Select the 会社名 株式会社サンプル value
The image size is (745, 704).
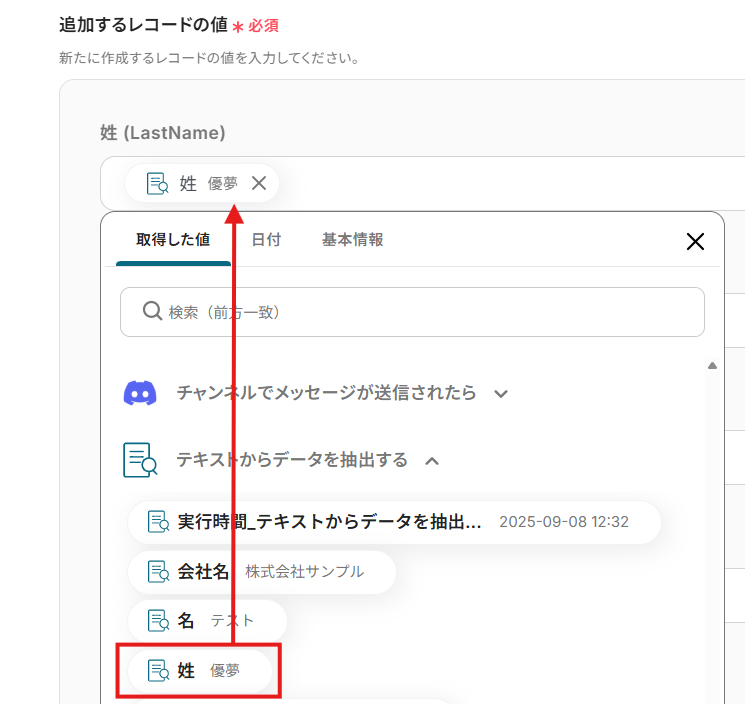point(262,571)
